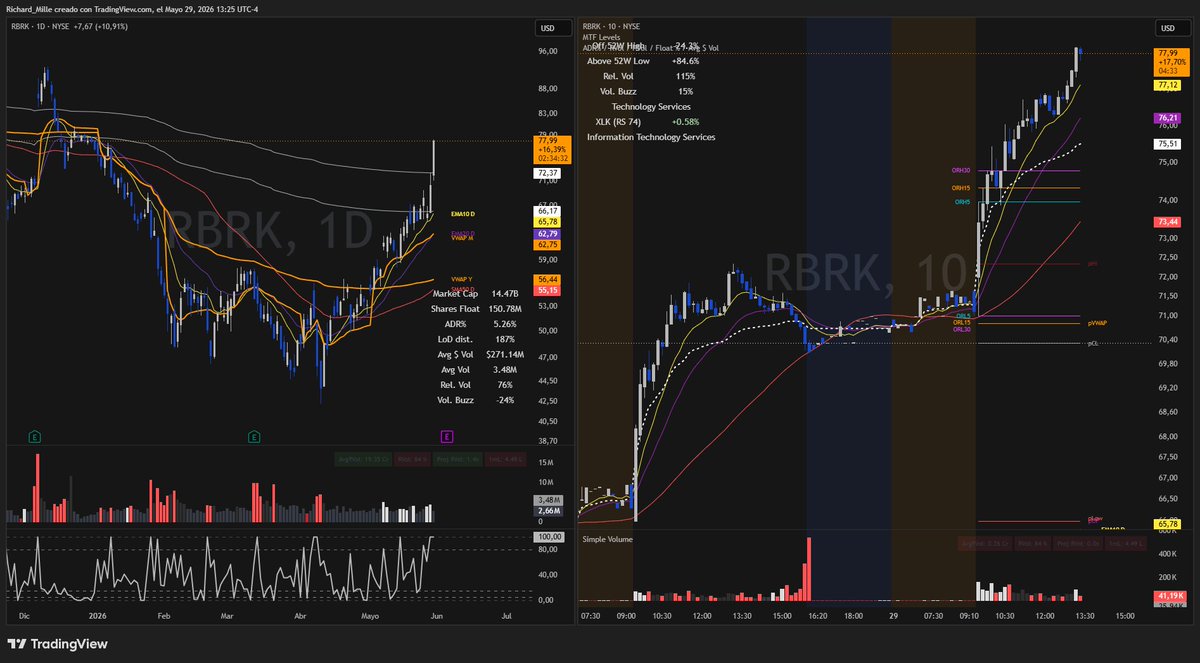Click the Shares Float 150.78M value

point(503,309)
